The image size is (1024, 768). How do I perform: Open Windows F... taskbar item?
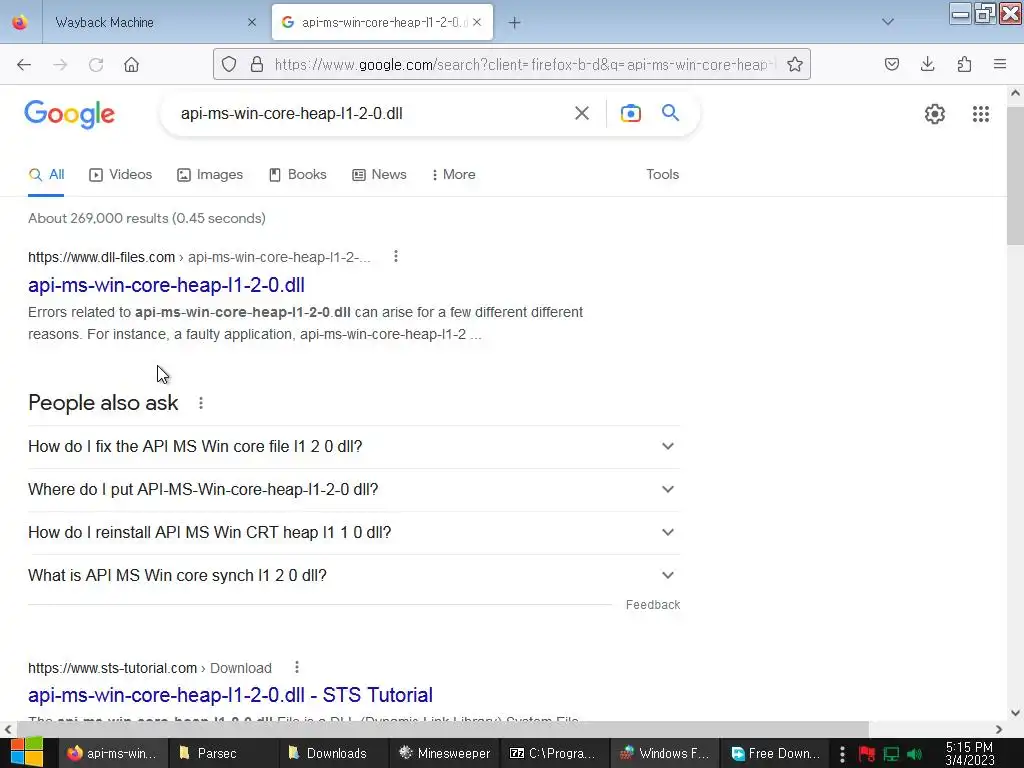pyautogui.click(x=666, y=753)
